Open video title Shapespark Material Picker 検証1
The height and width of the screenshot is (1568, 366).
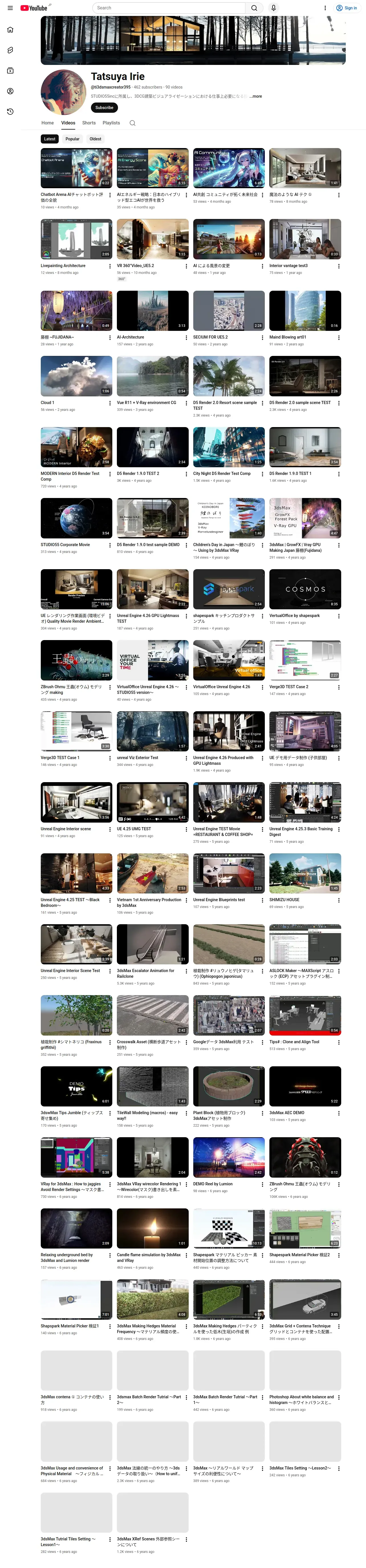click(70, 1326)
